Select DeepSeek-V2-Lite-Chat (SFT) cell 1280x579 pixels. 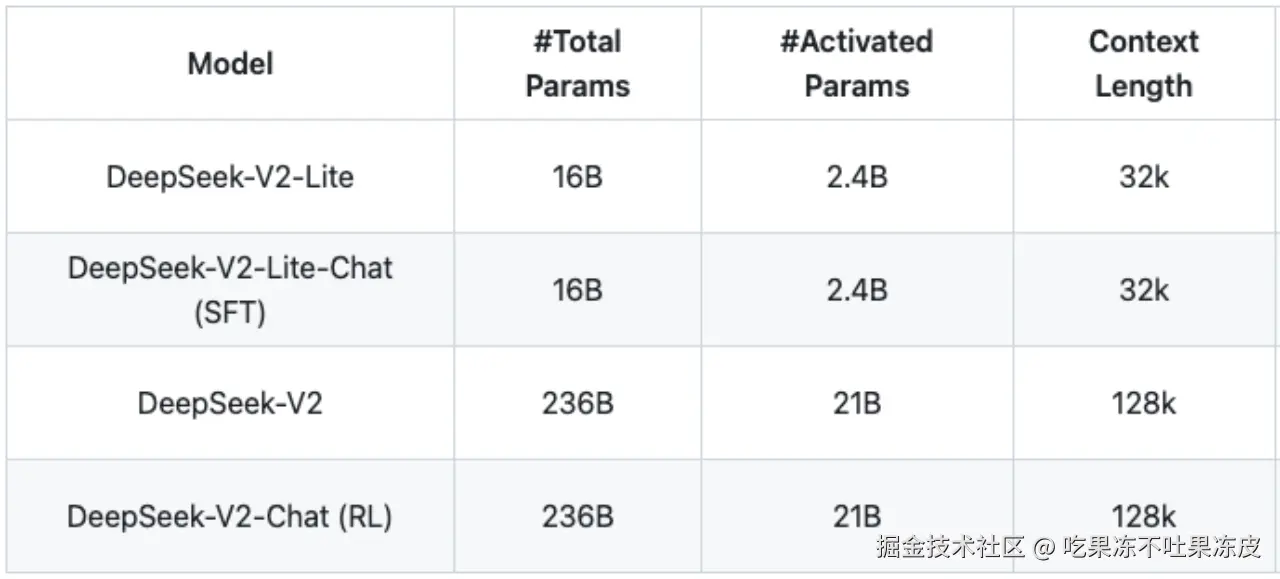(x=230, y=290)
